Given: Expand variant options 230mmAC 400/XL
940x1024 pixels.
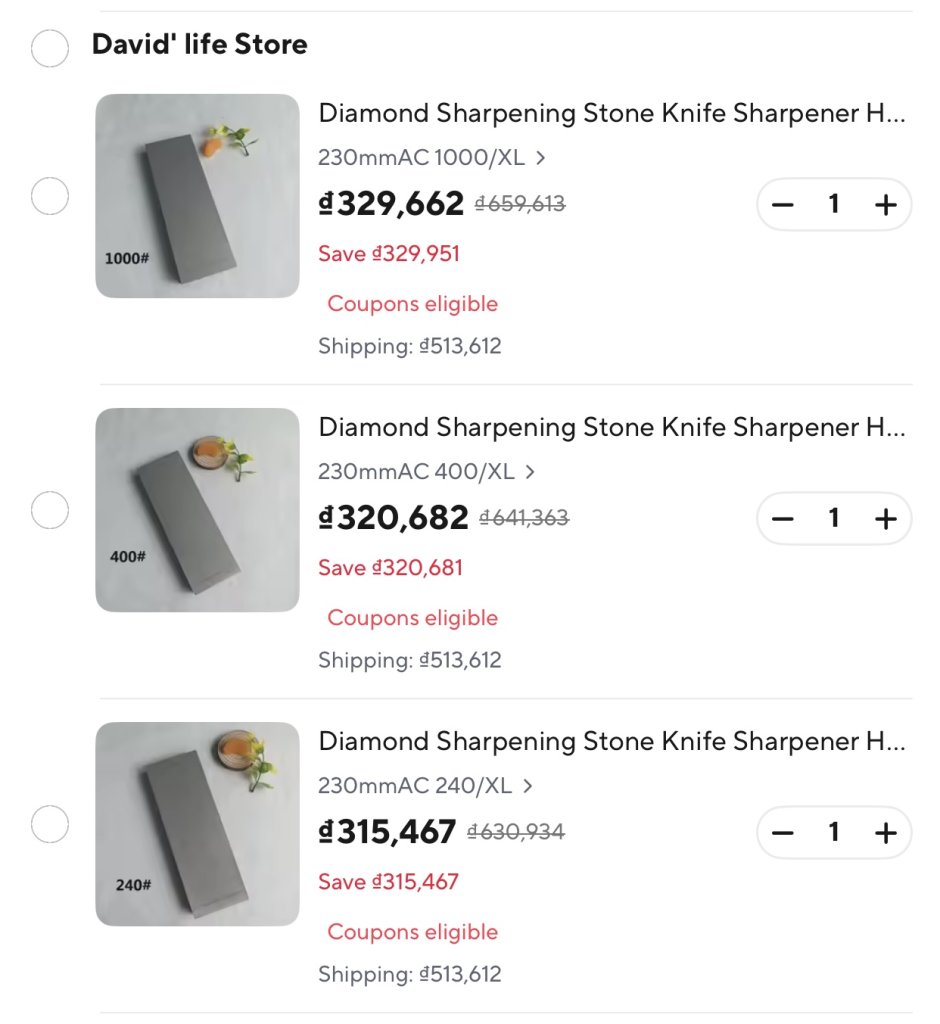Looking at the screenshot, I should point(427,472).
